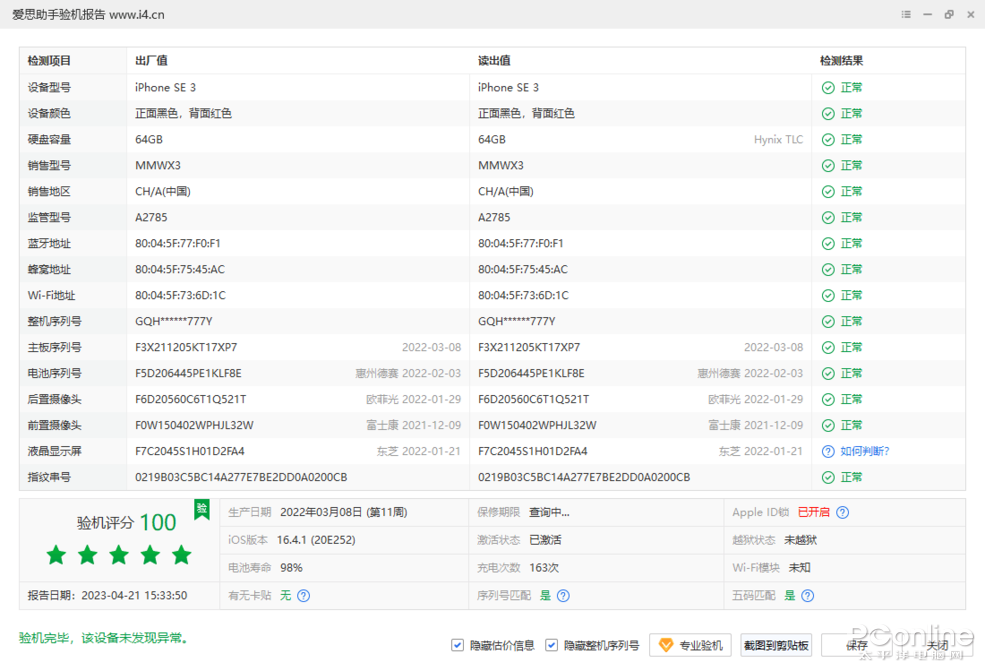This screenshot has width=985, height=671.
Task: Click the green check icon for 硬盘容量 row
Action: tap(828, 139)
